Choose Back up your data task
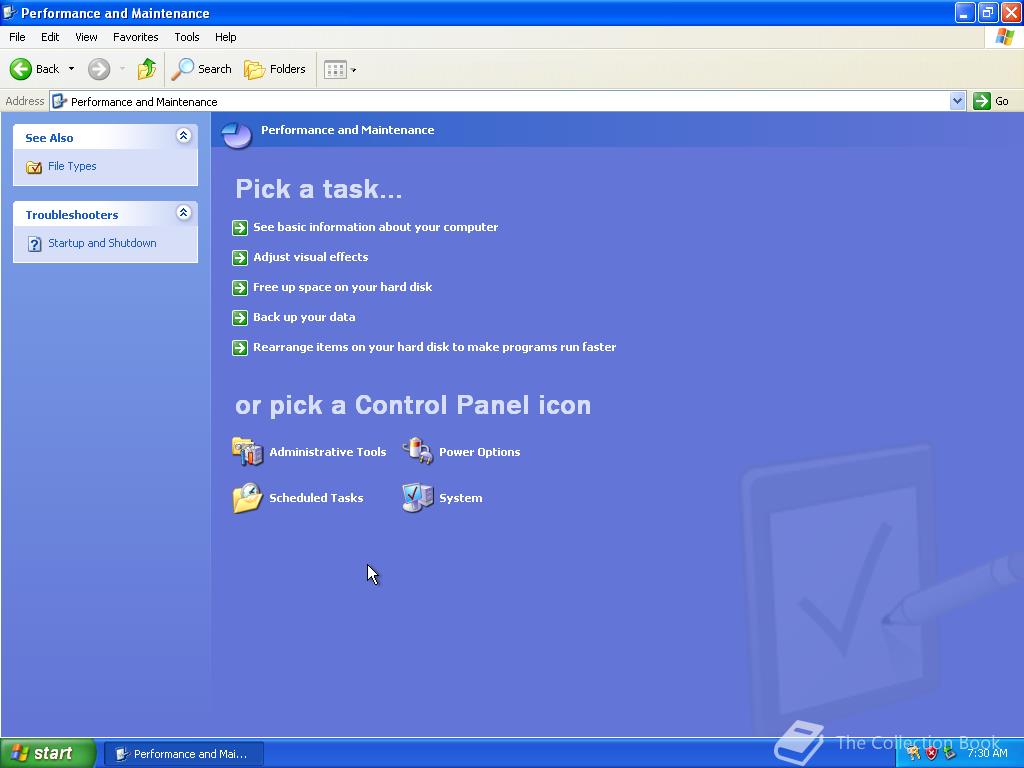1024x768 pixels. pos(304,317)
